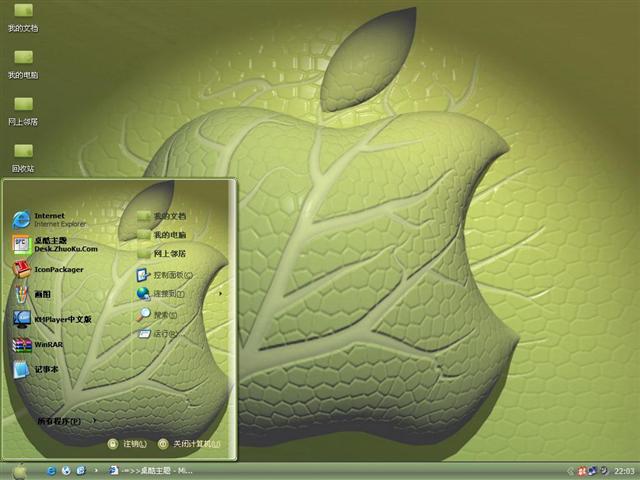
Task: Launch IconPackager from Start menu
Action: [48, 269]
